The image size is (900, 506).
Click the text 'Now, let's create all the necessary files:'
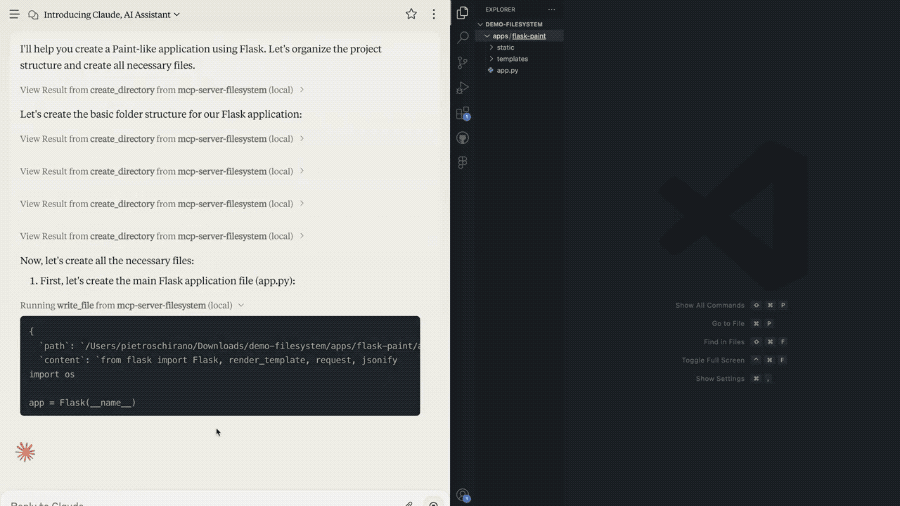tap(107, 260)
